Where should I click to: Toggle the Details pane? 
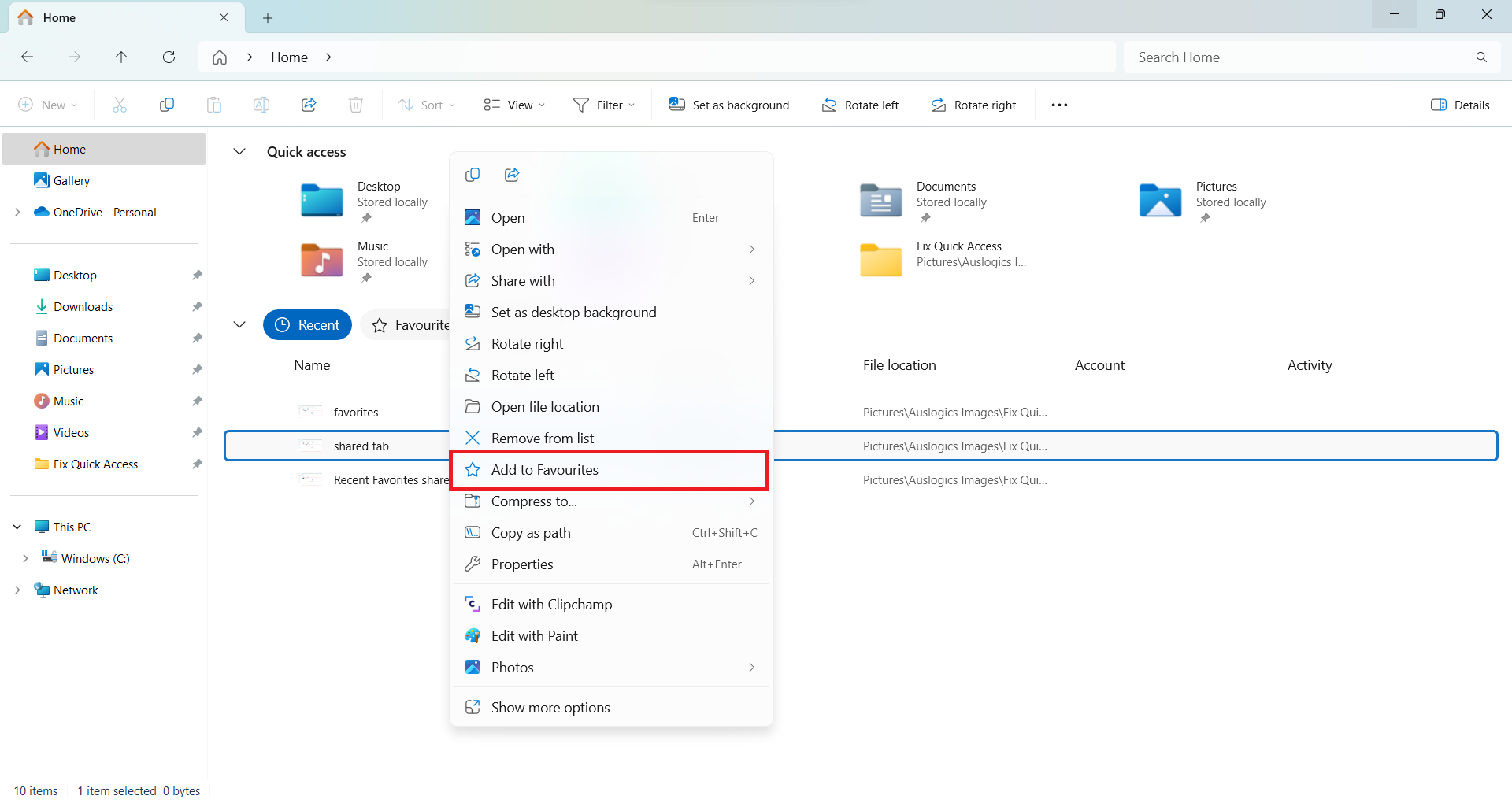(x=1460, y=105)
